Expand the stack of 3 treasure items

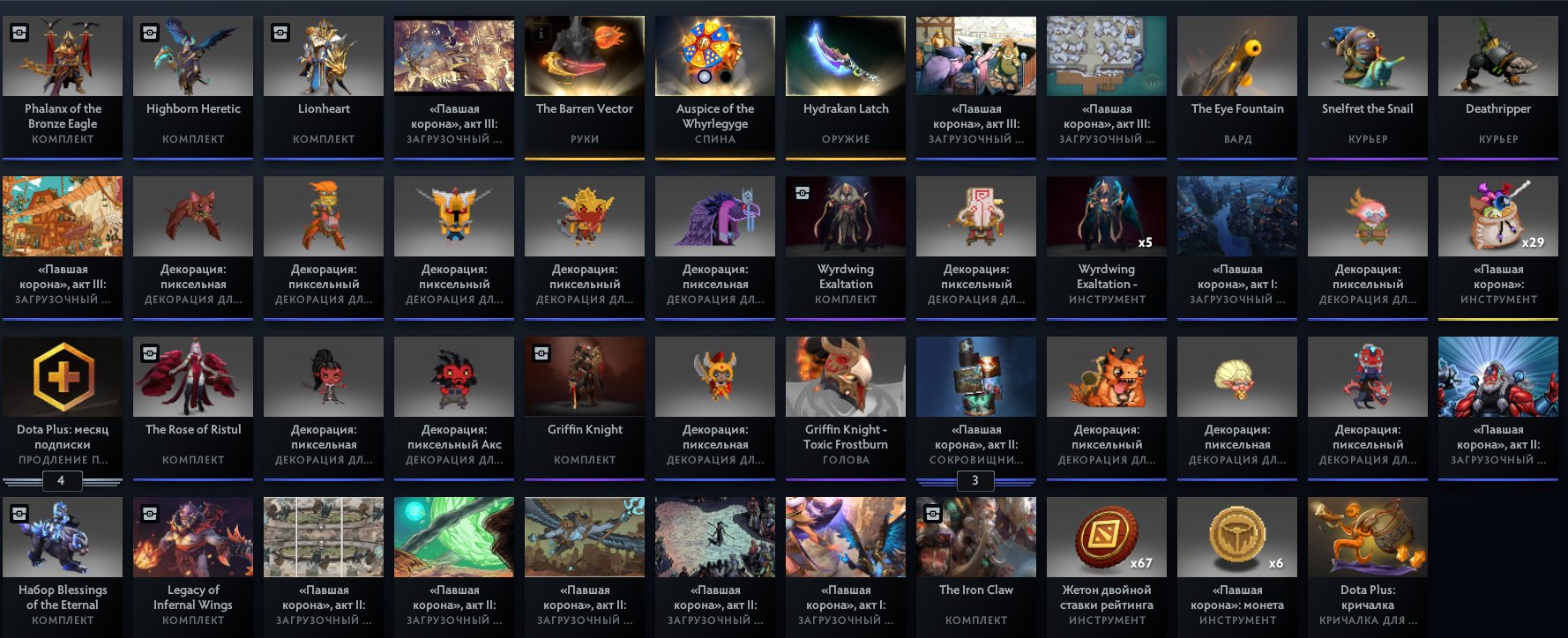pos(974,480)
